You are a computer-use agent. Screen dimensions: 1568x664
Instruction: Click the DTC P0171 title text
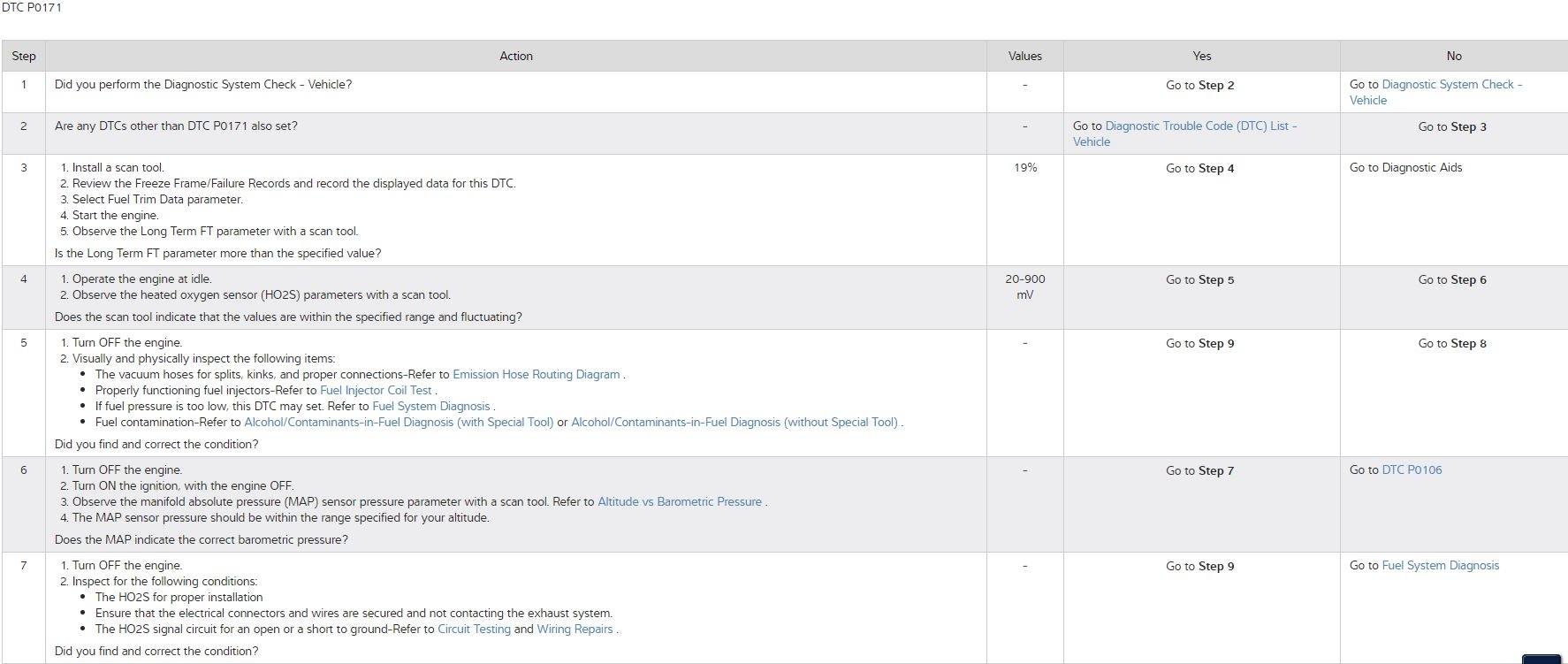click(x=32, y=8)
